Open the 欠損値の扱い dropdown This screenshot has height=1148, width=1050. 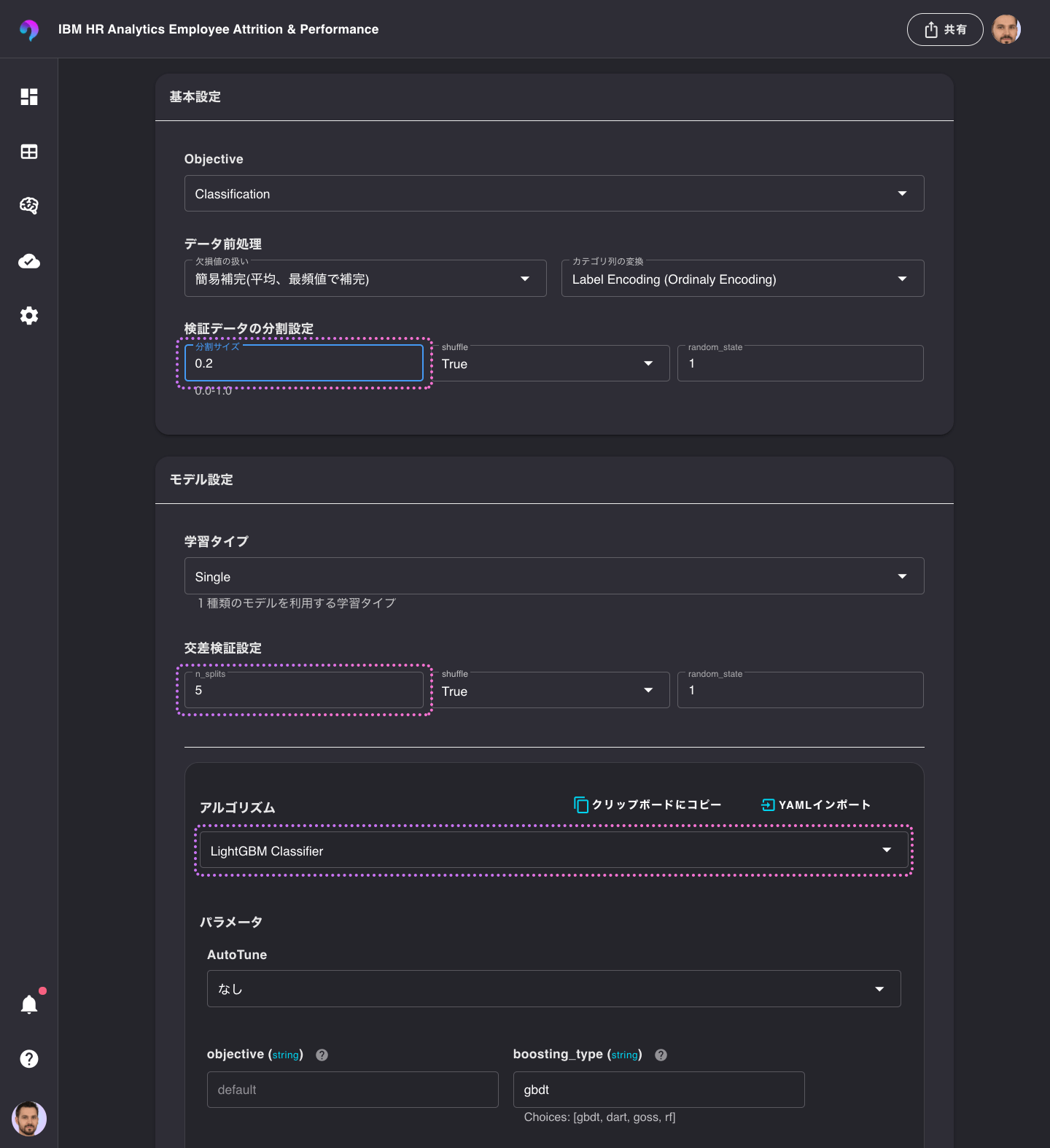coord(365,279)
